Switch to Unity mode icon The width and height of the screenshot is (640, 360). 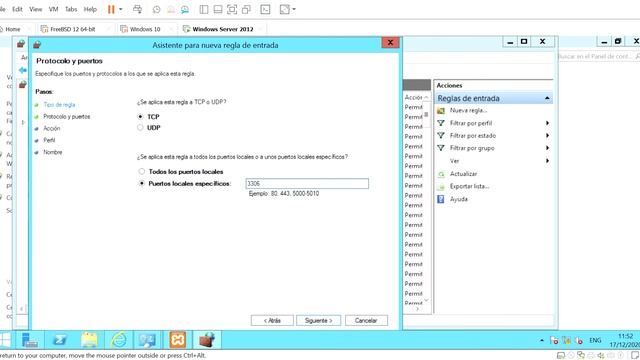[x=246, y=9]
